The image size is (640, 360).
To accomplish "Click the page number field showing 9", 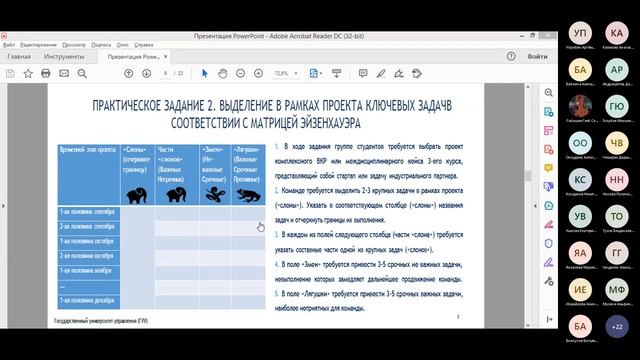I will 165,73.
